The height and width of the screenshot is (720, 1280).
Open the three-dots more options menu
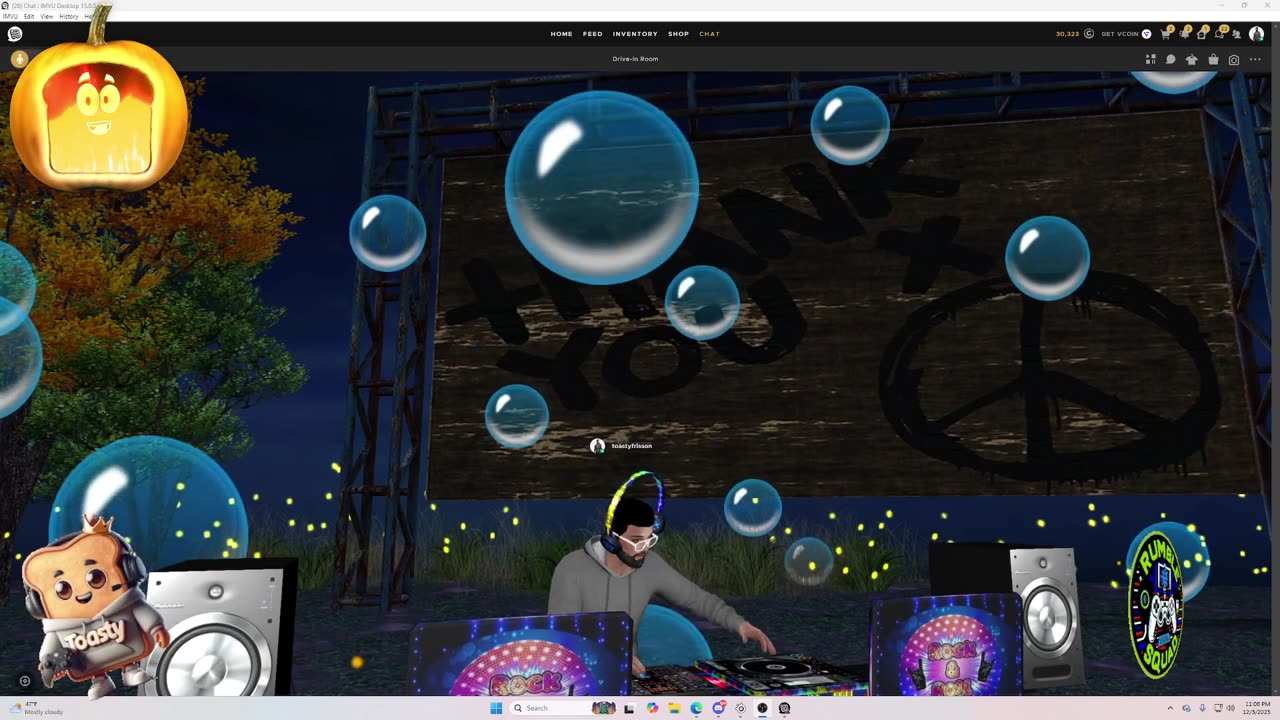pyautogui.click(x=1255, y=59)
